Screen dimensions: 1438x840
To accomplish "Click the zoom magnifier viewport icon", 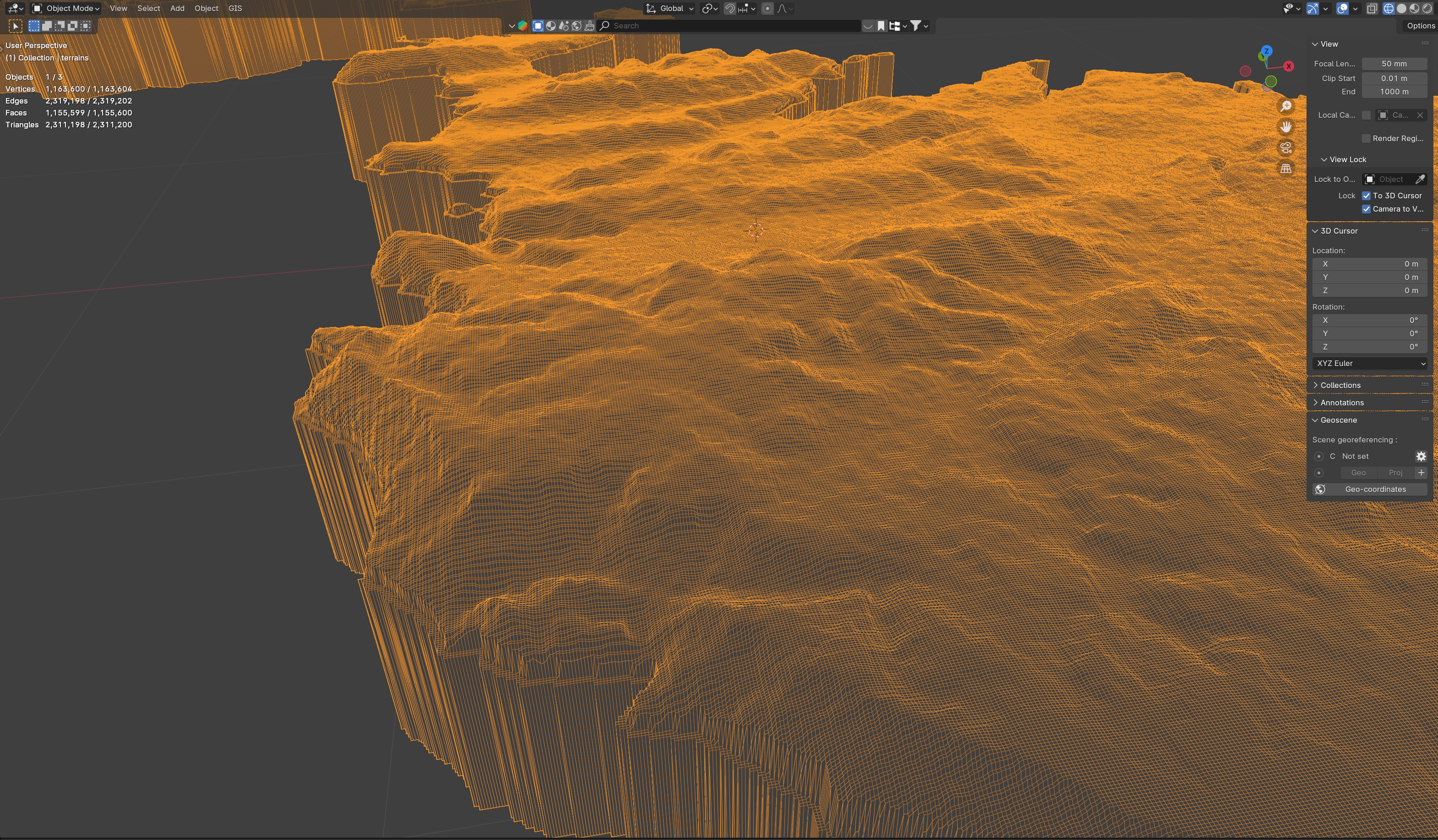I will (1285, 106).
